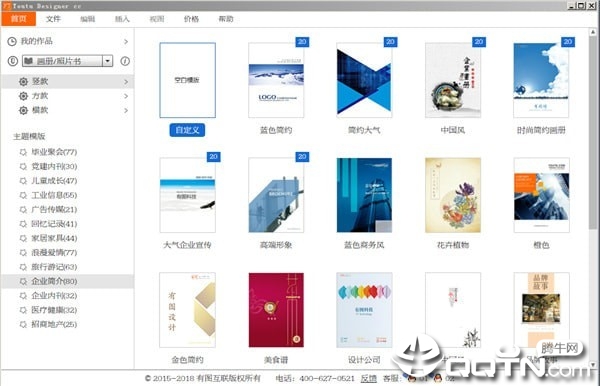Choose the 蓝色简约 template thumbnail
600x386 pixels.
pyautogui.click(x=276, y=80)
